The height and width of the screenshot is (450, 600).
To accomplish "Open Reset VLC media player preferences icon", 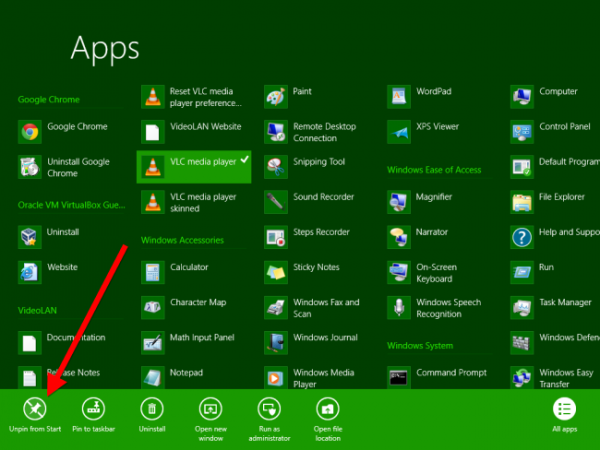I will (x=153, y=97).
